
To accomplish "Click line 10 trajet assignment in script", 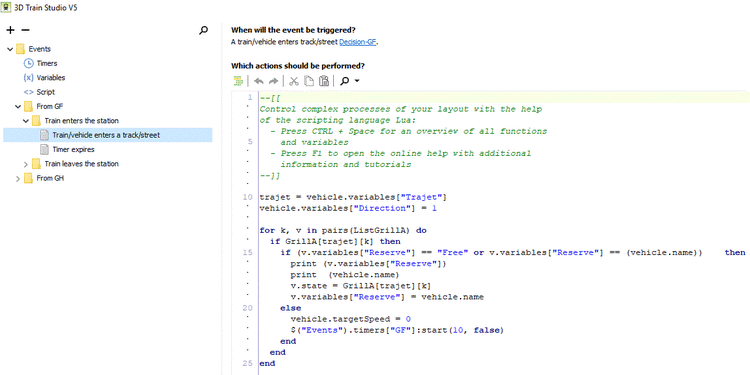I will (x=353, y=197).
